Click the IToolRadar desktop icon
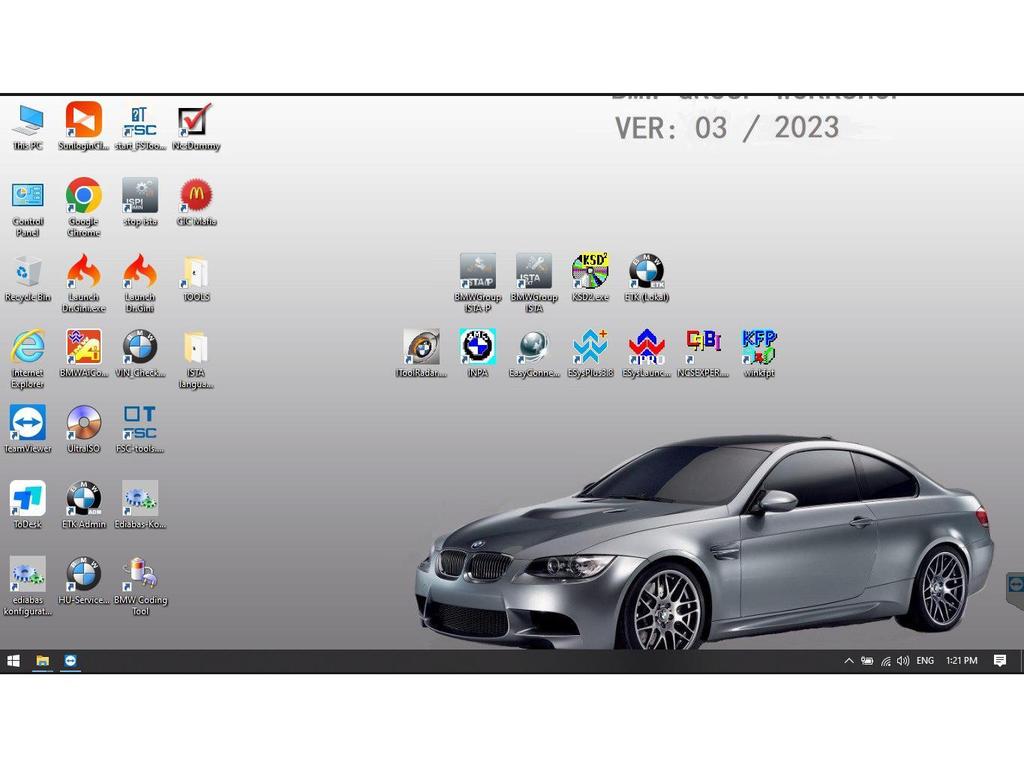The image size is (1024, 768). pos(421,347)
